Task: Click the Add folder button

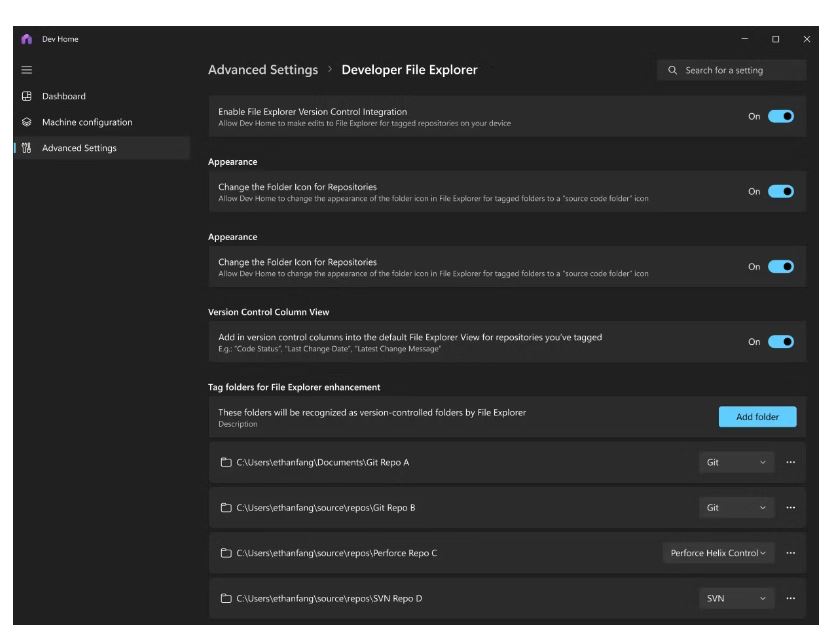Action: [757, 417]
